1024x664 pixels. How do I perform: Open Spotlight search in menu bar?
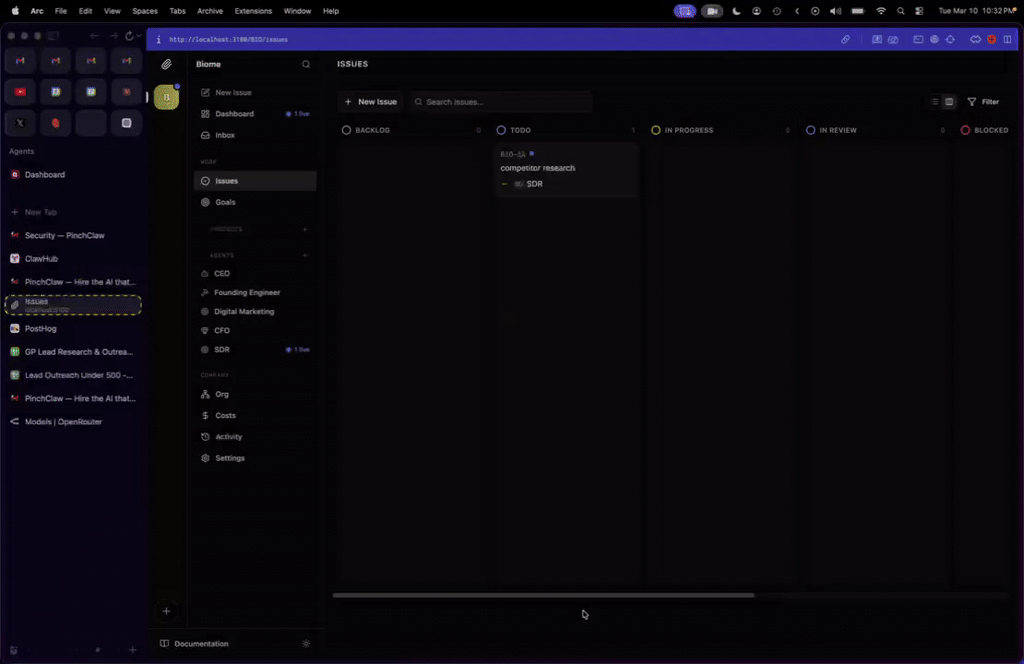tap(901, 11)
